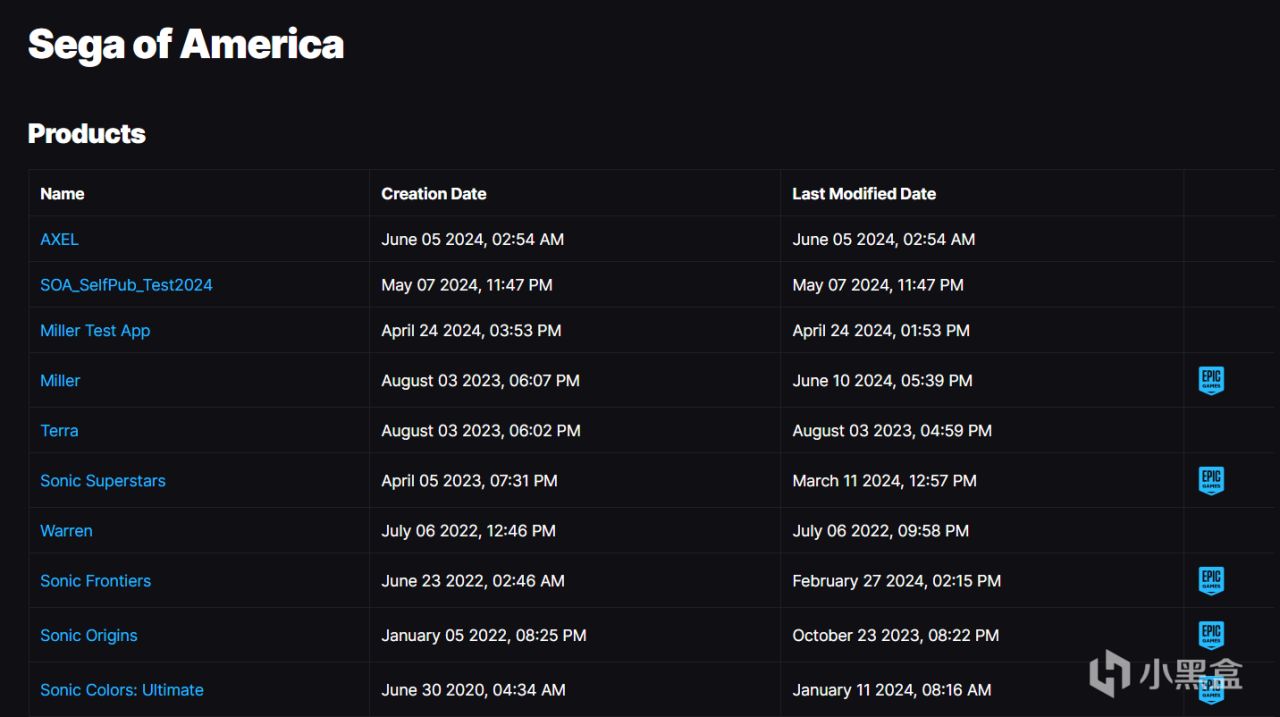Select modified date April 24 2024, 01:53 PM

pyautogui.click(x=881, y=330)
